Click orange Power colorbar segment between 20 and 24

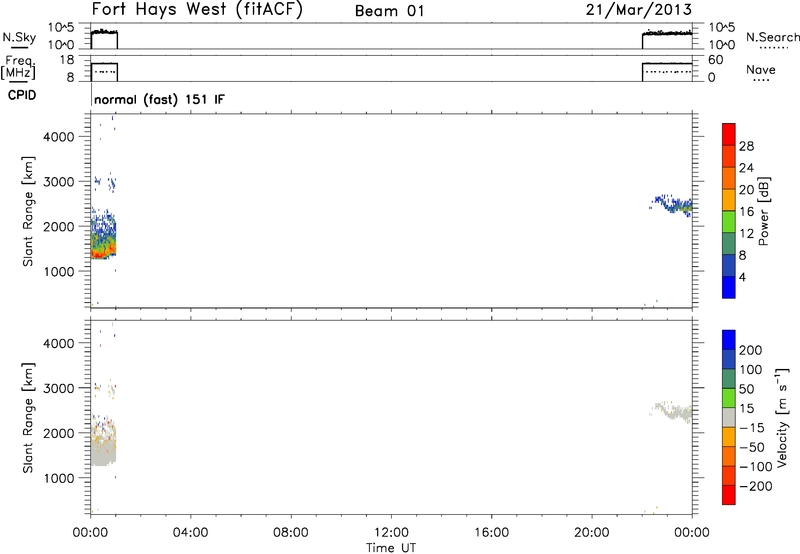pyautogui.click(x=729, y=178)
